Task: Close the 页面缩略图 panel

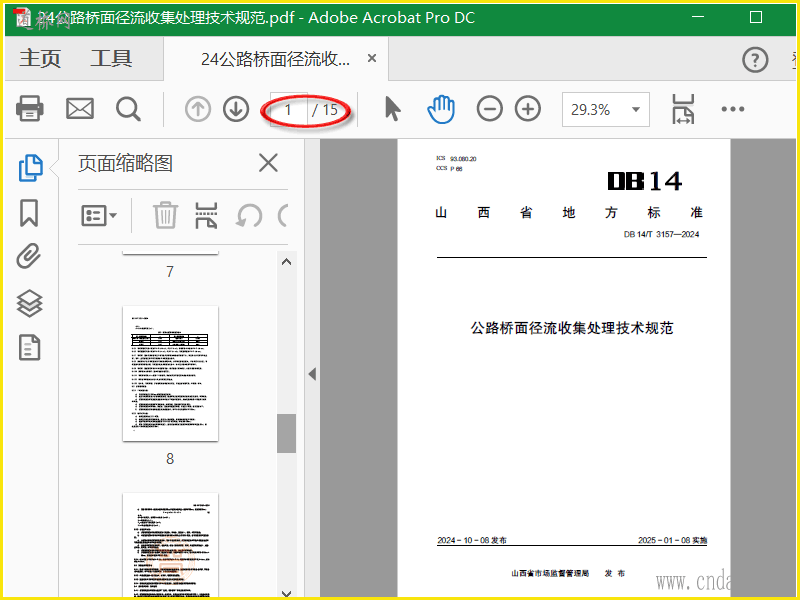Action: click(268, 163)
